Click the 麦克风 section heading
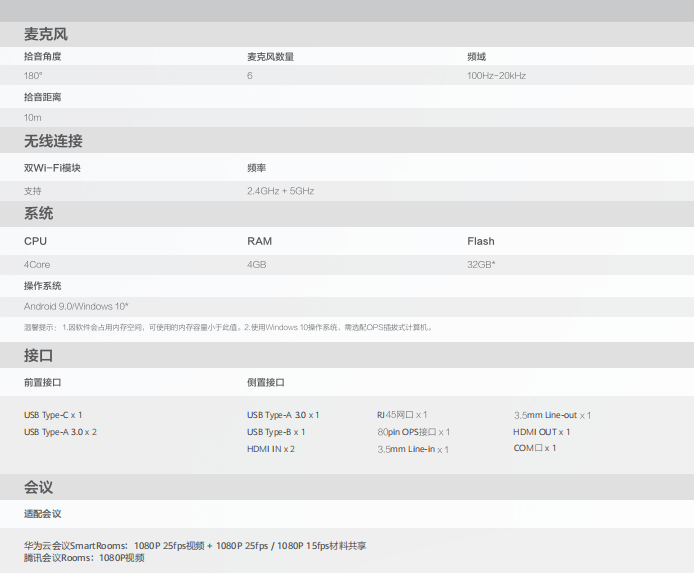Image resolution: width=694 pixels, height=573 pixels. pyautogui.click(x=46, y=34)
